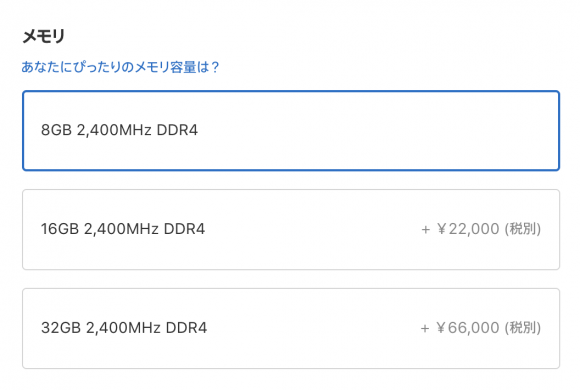Click the yen symbol on the 16GB price
This screenshot has width=580, height=390.
pos(442,229)
